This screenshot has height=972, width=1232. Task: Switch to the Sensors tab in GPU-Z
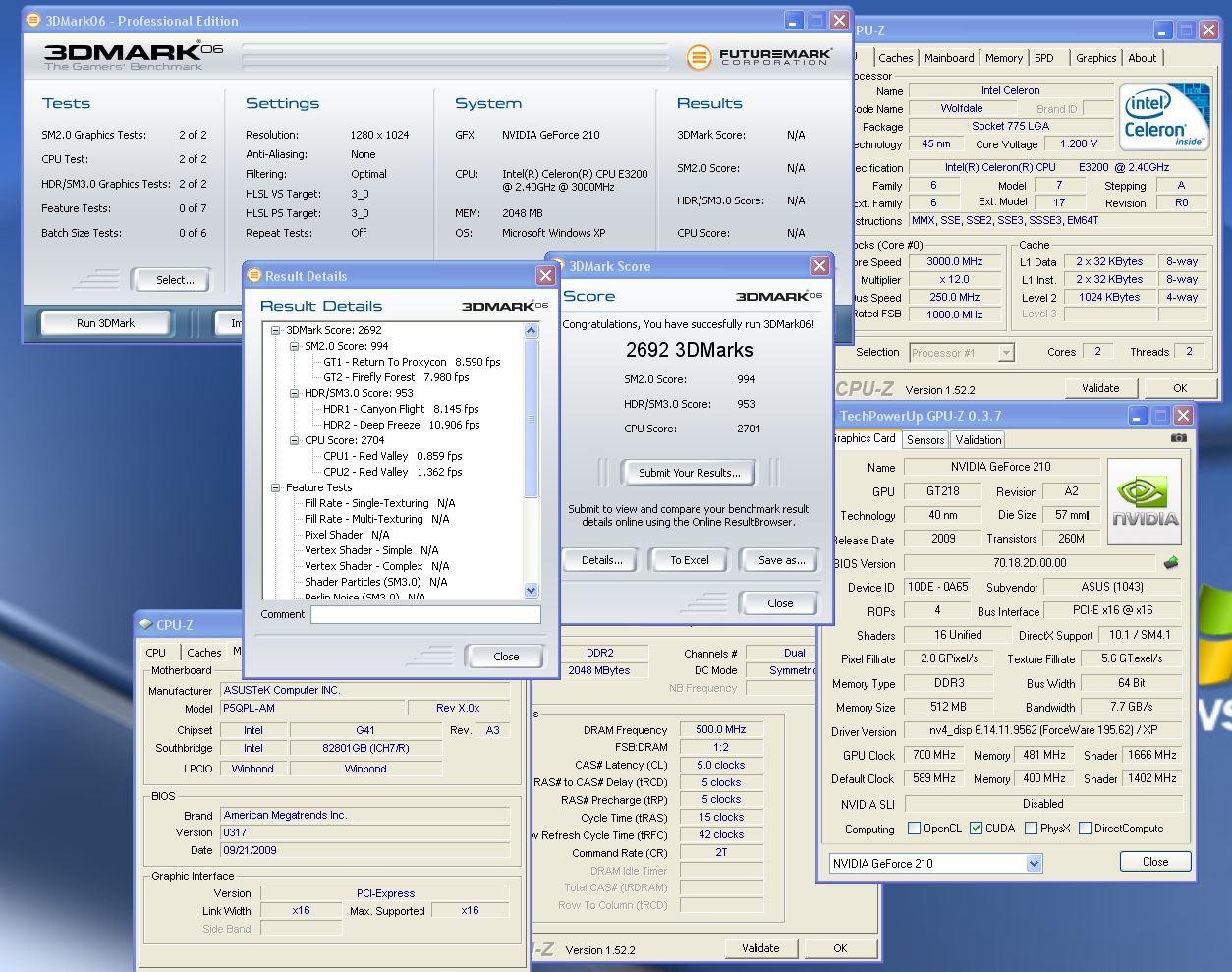(925, 440)
